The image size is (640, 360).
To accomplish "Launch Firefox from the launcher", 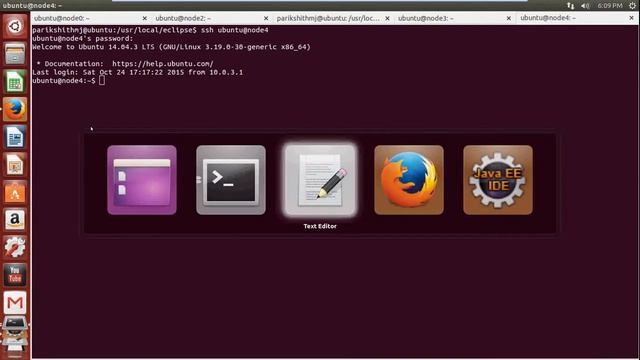I will tap(15, 109).
